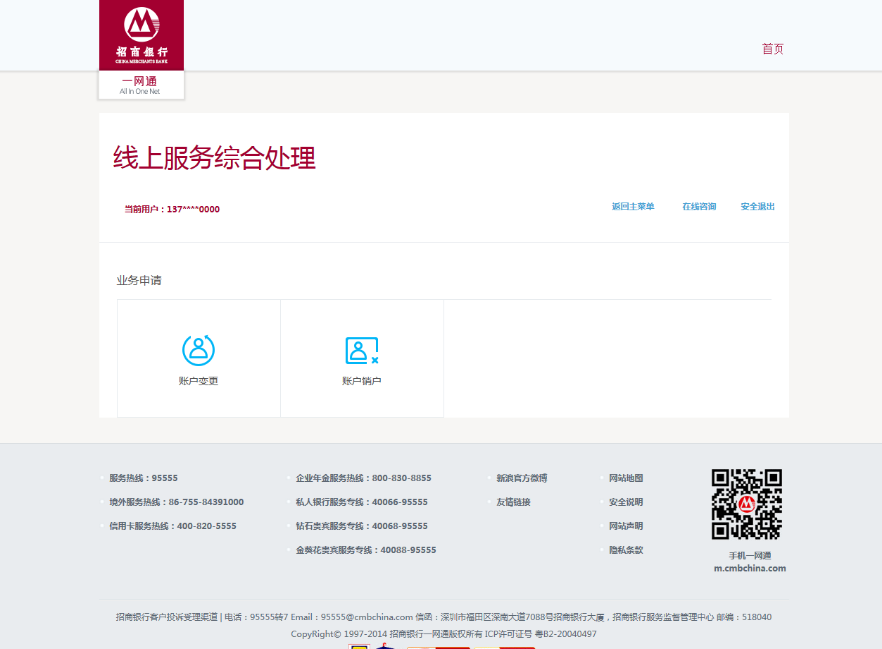The image size is (882, 649).
Task: View the 安全说明 security notes link
Action: (626, 502)
